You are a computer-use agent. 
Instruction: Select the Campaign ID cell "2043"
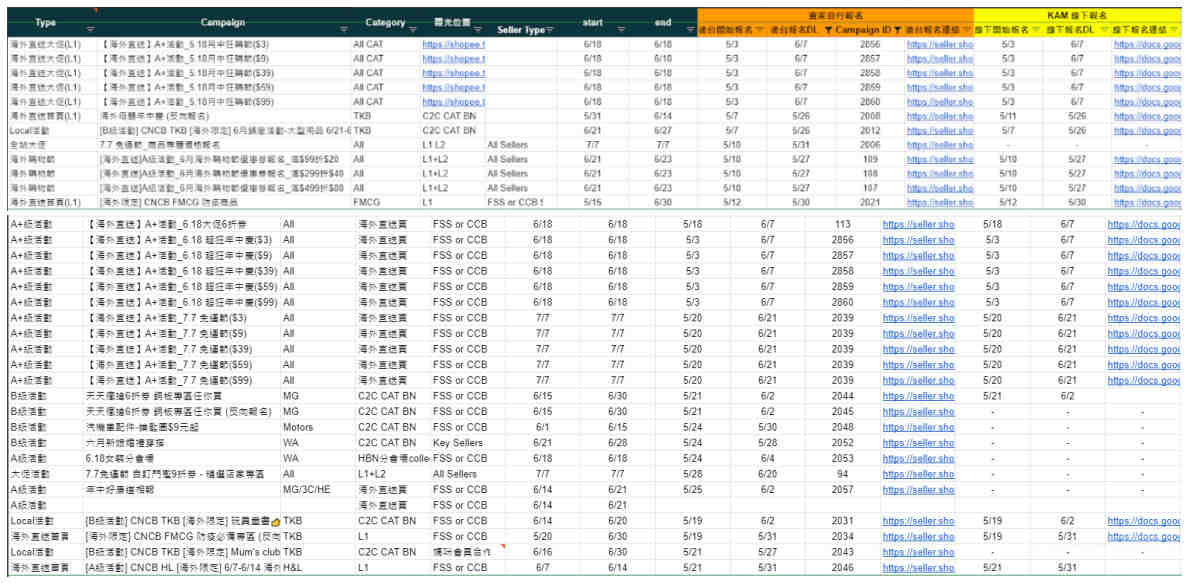pyautogui.click(x=841, y=552)
